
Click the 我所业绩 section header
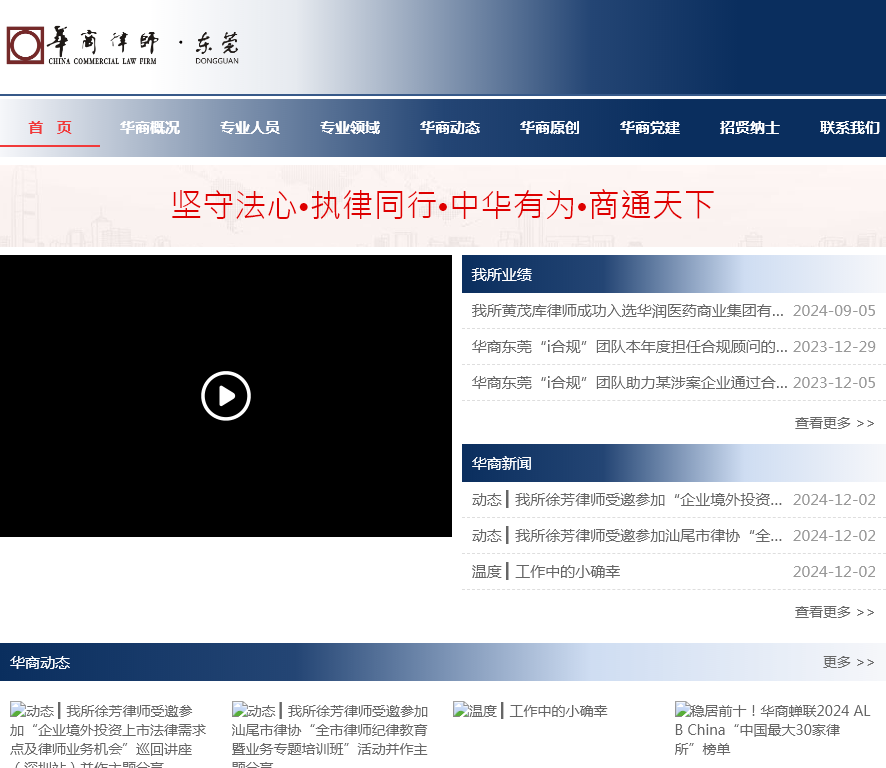pyautogui.click(x=502, y=275)
